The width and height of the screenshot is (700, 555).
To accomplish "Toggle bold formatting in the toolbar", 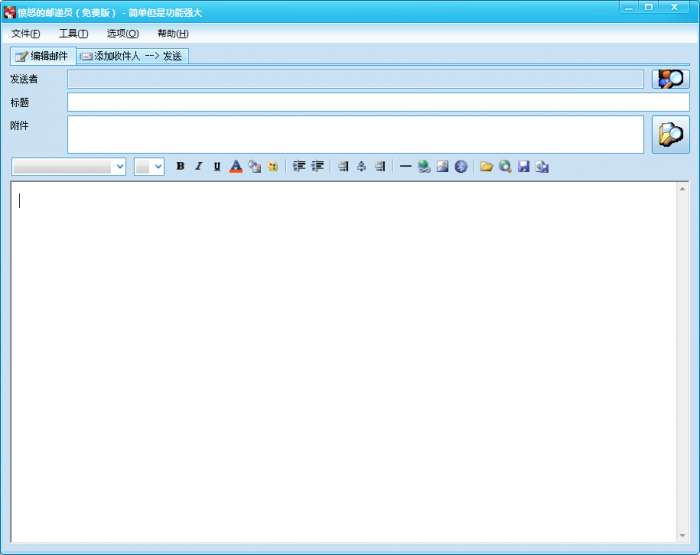I will [180, 167].
